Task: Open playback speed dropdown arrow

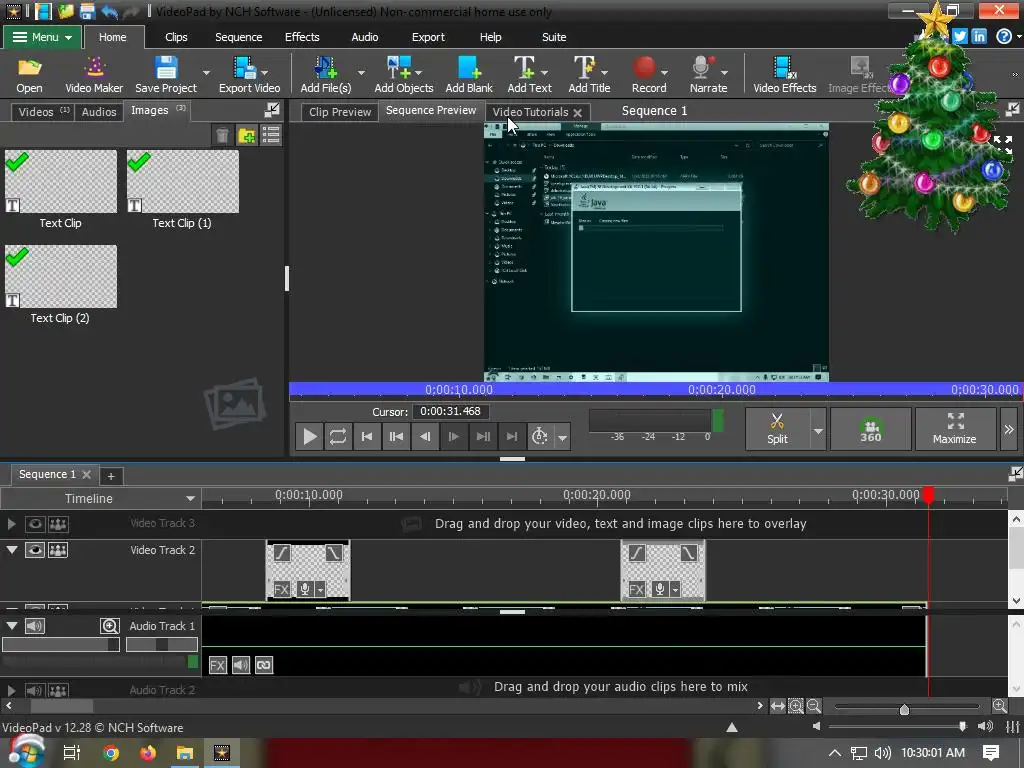Action: 562,437
